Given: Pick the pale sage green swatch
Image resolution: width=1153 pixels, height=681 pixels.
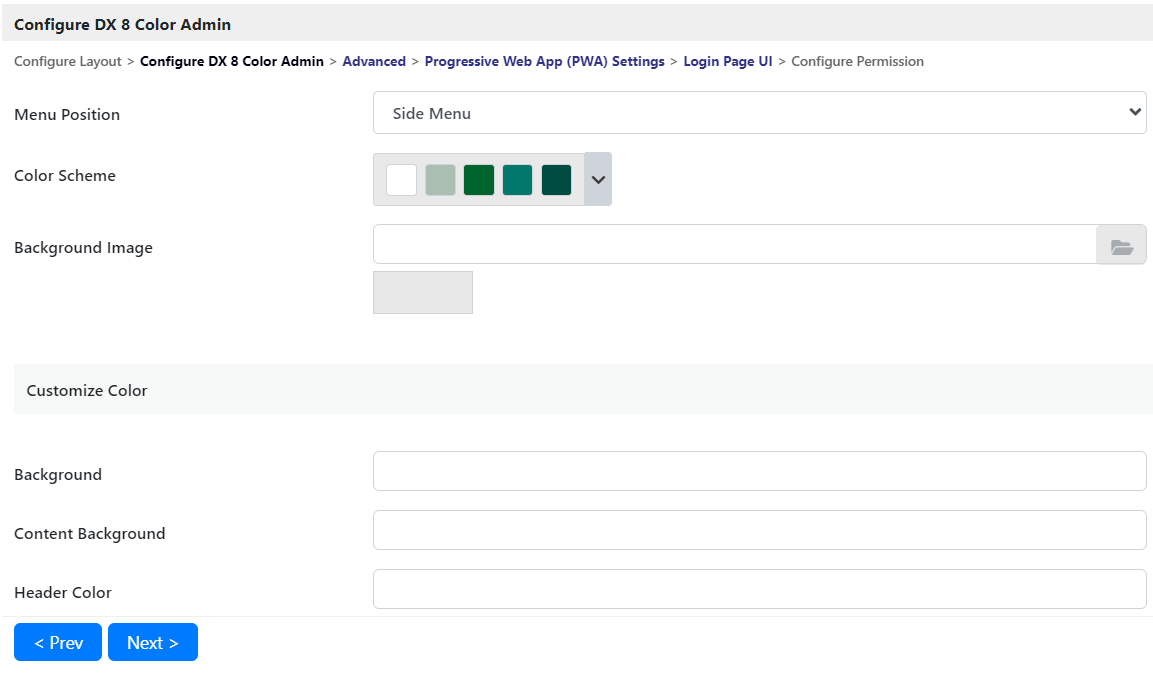Looking at the screenshot, I should [x=440, y=180].
